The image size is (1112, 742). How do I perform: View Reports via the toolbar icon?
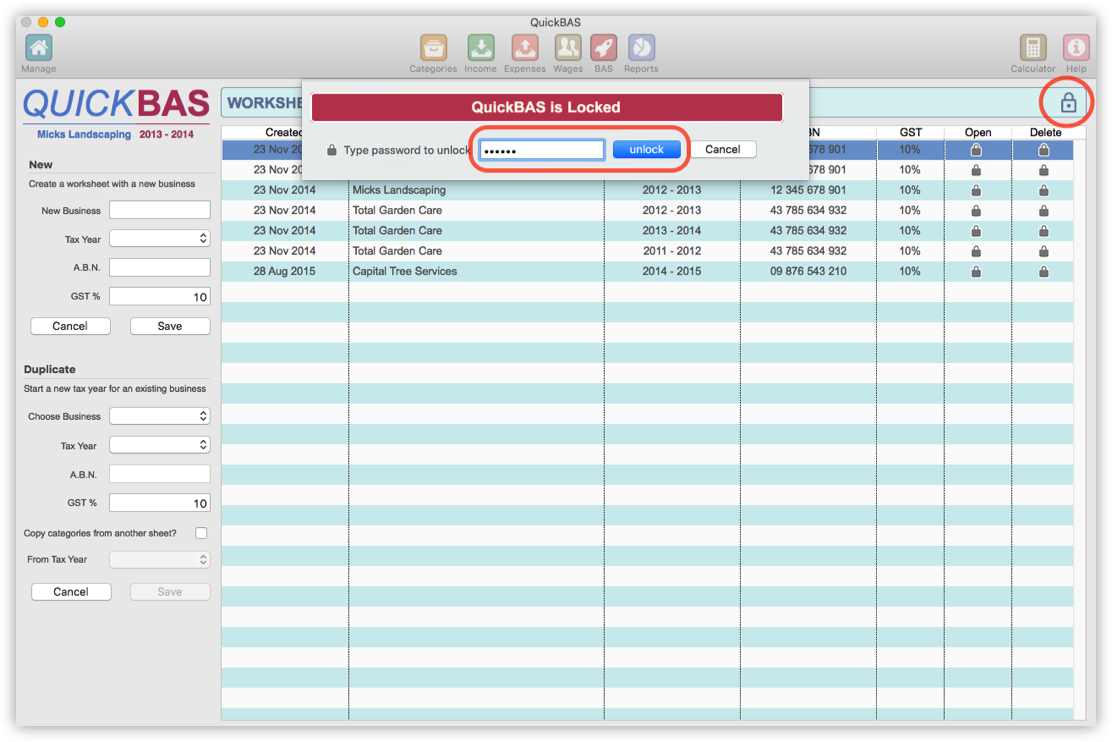point(641,46)
